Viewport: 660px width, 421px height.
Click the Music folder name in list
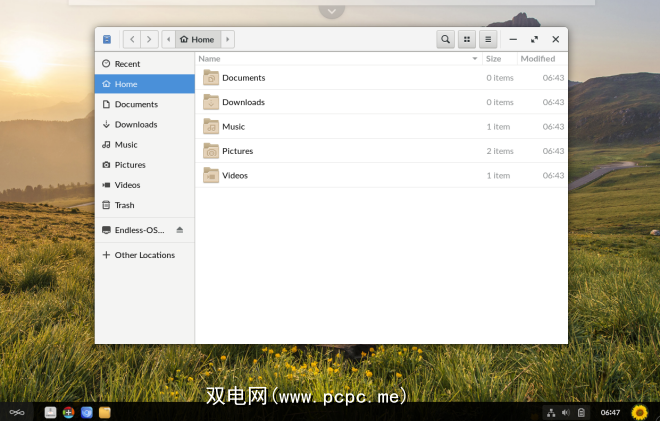pyautogui.click(x=234, y=127)
